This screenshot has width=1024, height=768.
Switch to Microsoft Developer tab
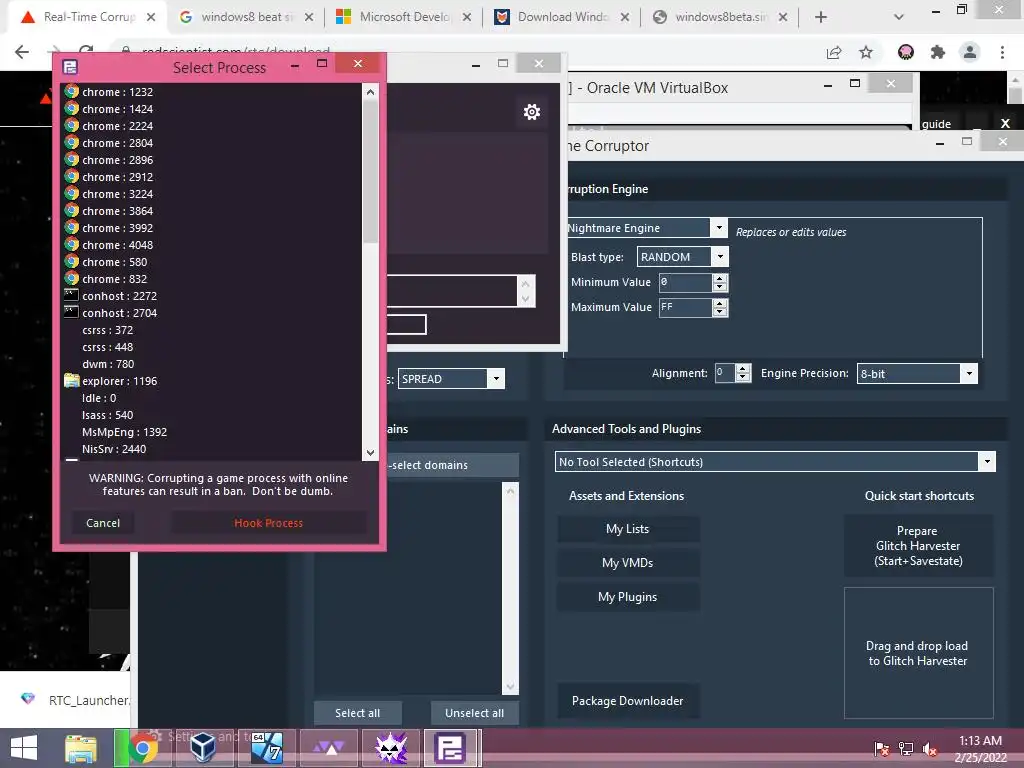click(x=404, y=17)
